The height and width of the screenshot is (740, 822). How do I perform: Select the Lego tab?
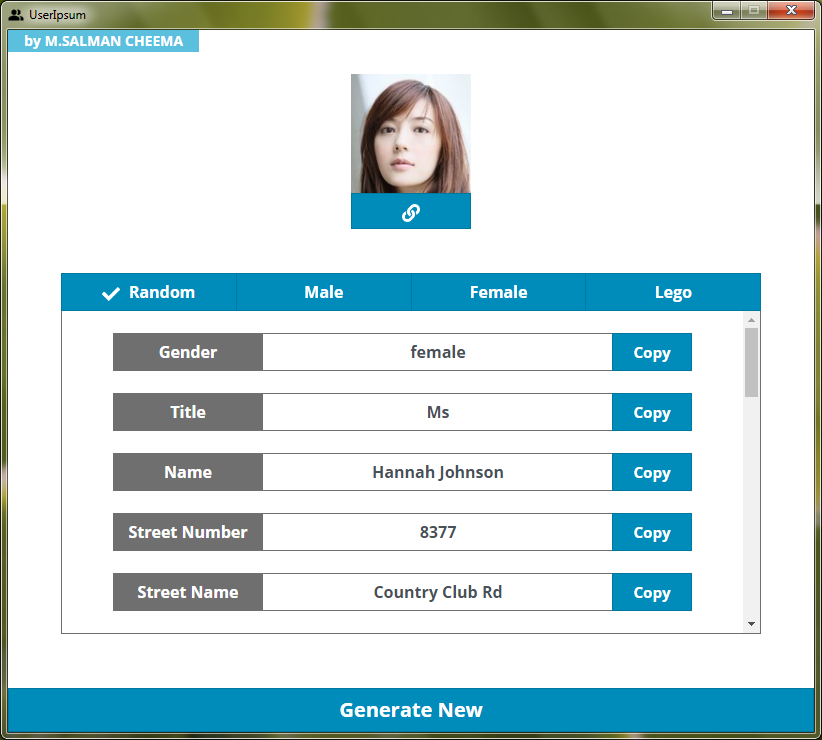tap(672, 292)
